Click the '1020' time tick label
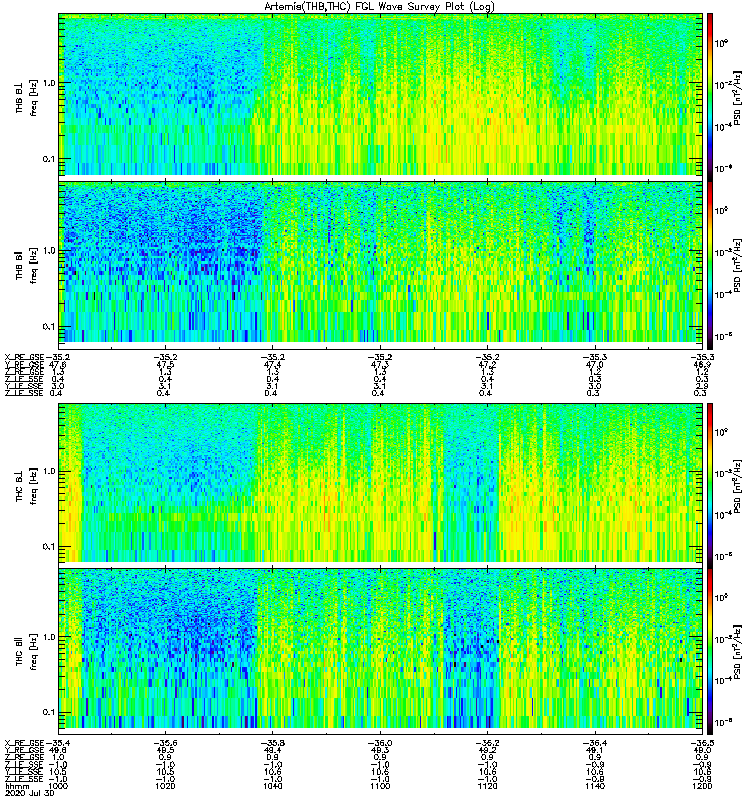The image size is (750, 800). click(166, 786)
